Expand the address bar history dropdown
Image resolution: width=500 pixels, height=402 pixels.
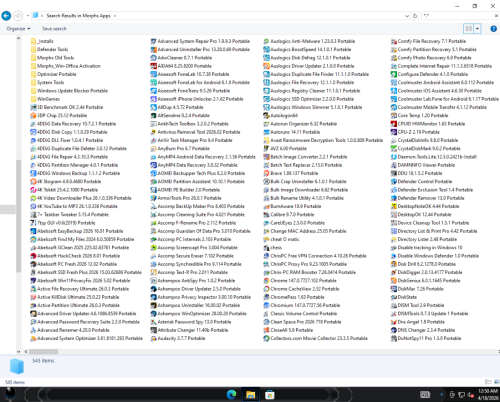click(407, 16)
